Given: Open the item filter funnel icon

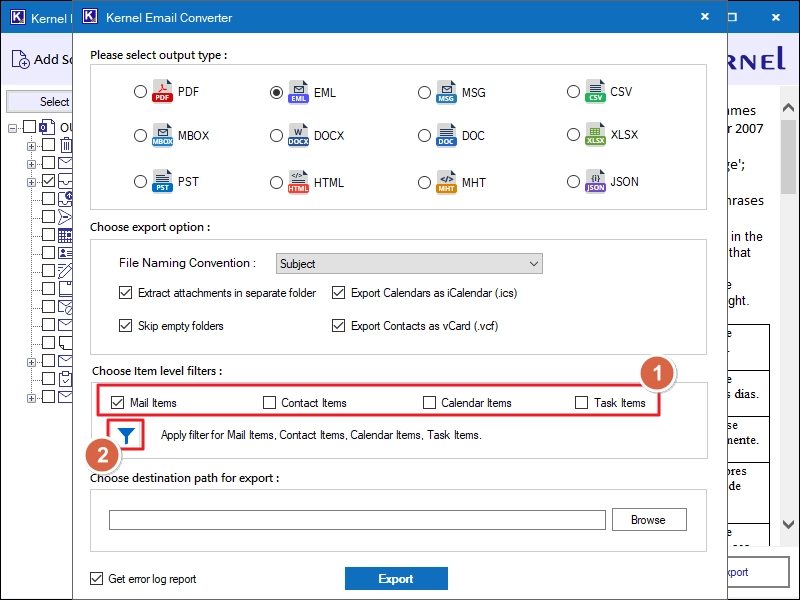Looking at the screenshot, I should tap(126, 435).
